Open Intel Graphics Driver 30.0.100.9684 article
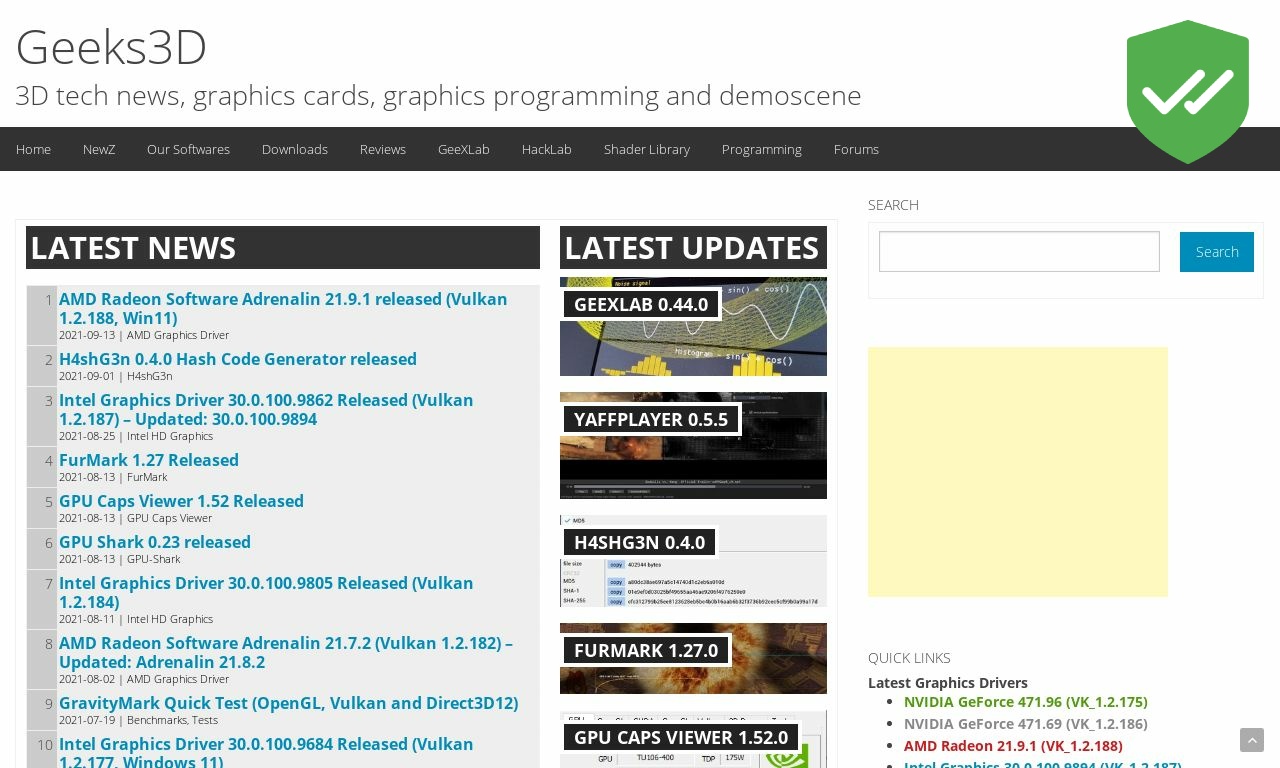 tap(266, 753)
